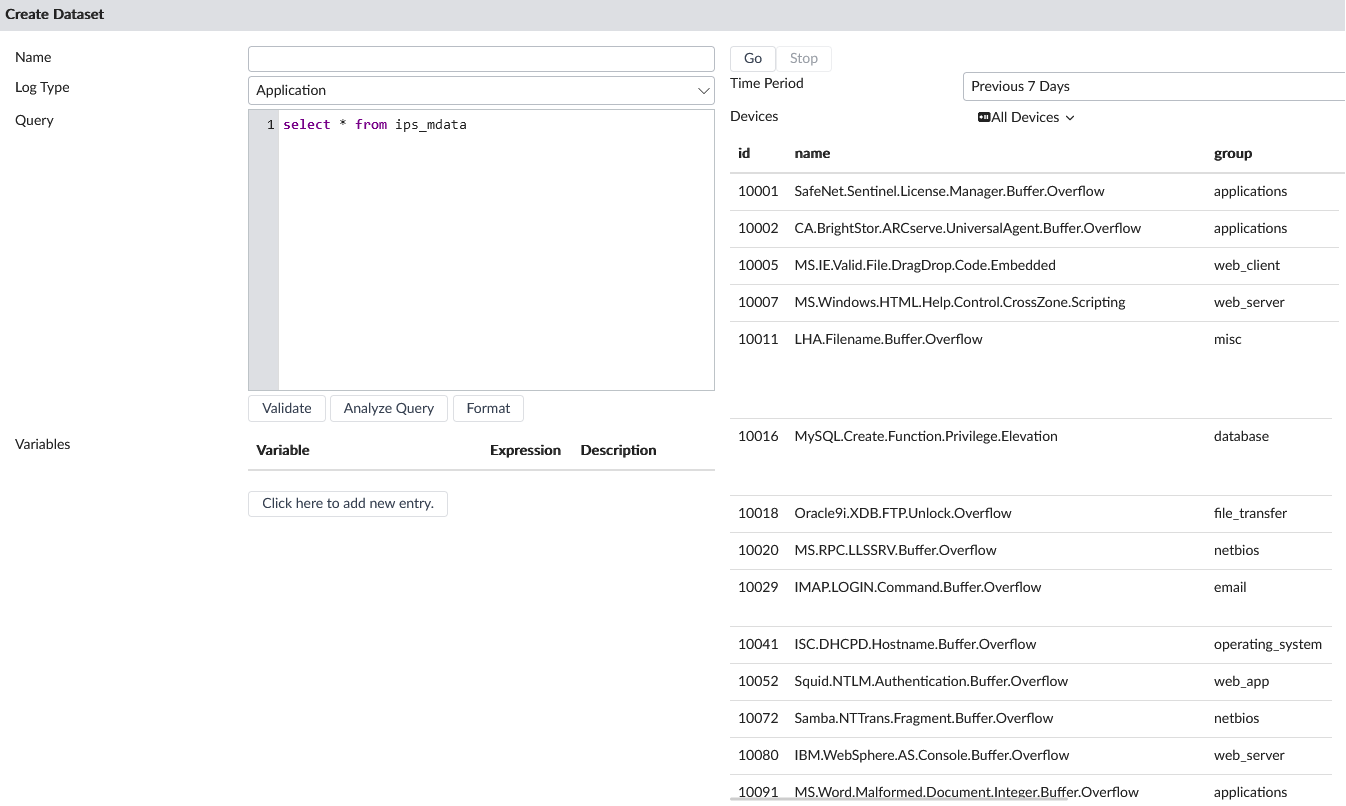The width and height of the screenshot is (1346, 806).
Task: Click inside the SQL query editor
Action: point(495,250)
